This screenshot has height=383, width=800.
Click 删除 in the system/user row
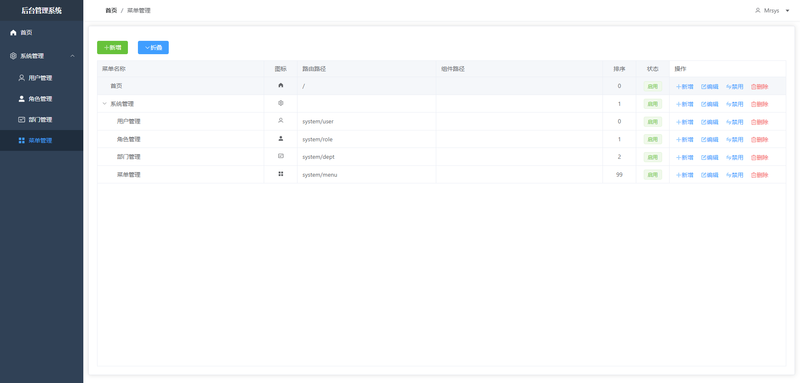760,122
